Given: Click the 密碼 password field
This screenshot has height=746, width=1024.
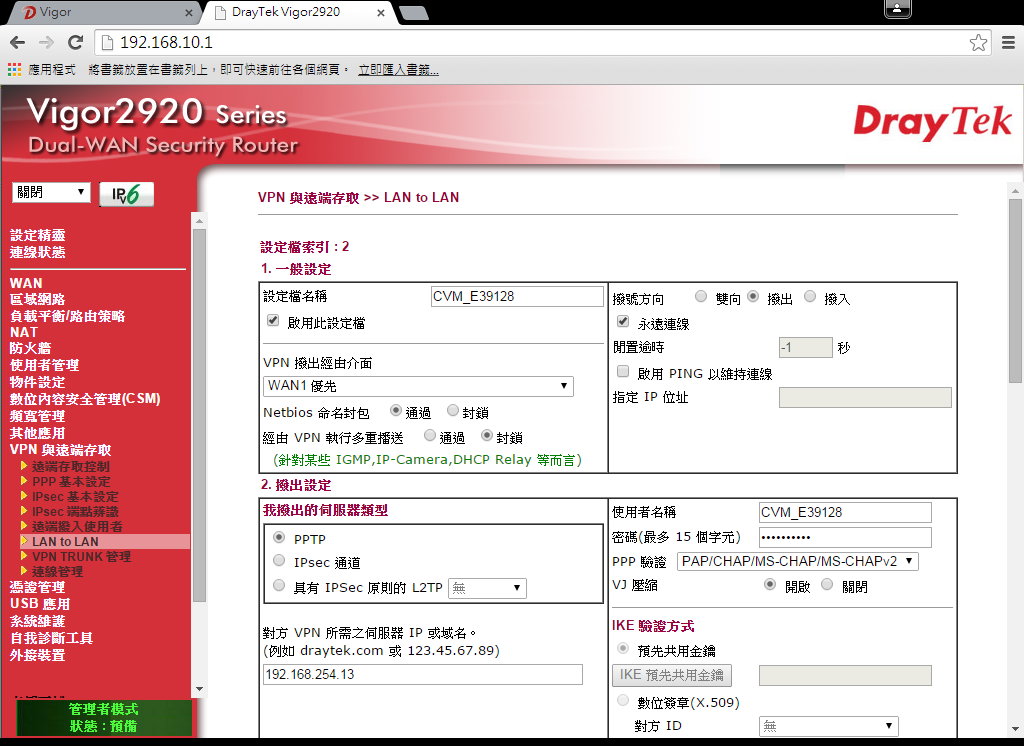Looking at the screenshot, I should coord(845,537).
